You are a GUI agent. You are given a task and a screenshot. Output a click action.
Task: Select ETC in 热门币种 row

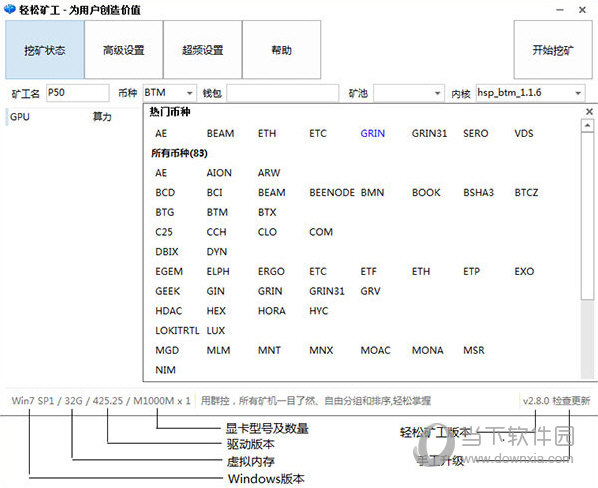[x=318, y=133]
